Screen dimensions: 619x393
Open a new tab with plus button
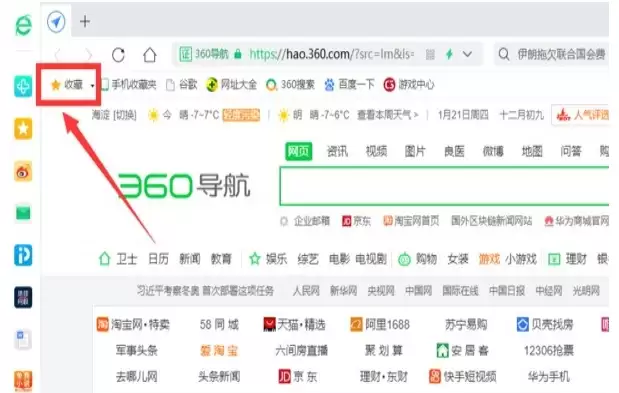click(85, 21)
